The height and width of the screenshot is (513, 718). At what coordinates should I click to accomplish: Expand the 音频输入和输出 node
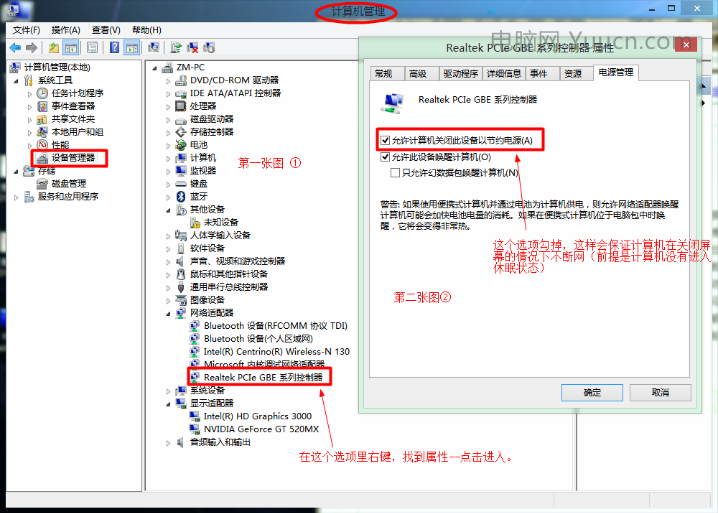[168, 443]
